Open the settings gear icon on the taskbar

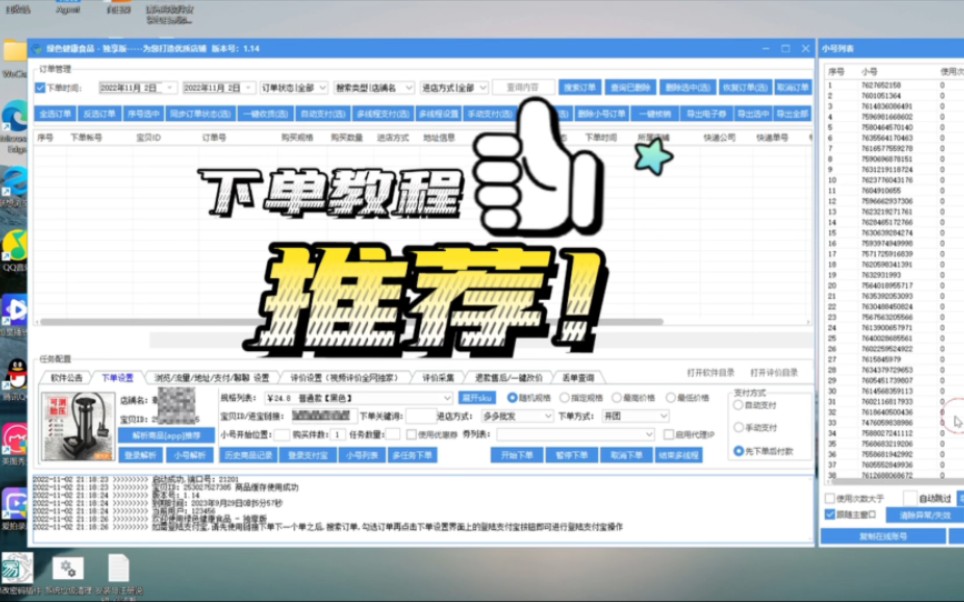coord(66,567)
